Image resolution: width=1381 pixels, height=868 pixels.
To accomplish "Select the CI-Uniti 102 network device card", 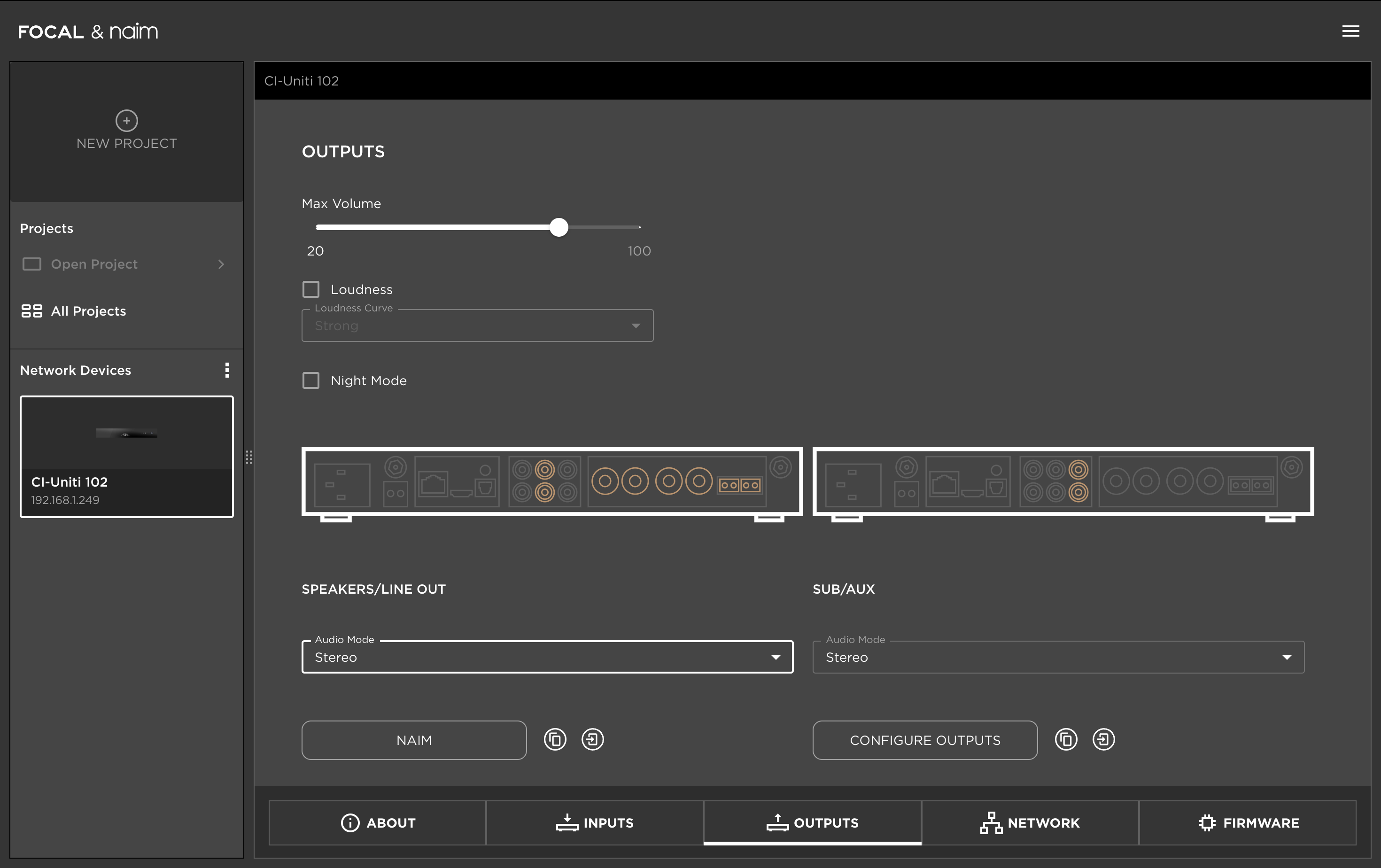I will [x=127, y=457].
